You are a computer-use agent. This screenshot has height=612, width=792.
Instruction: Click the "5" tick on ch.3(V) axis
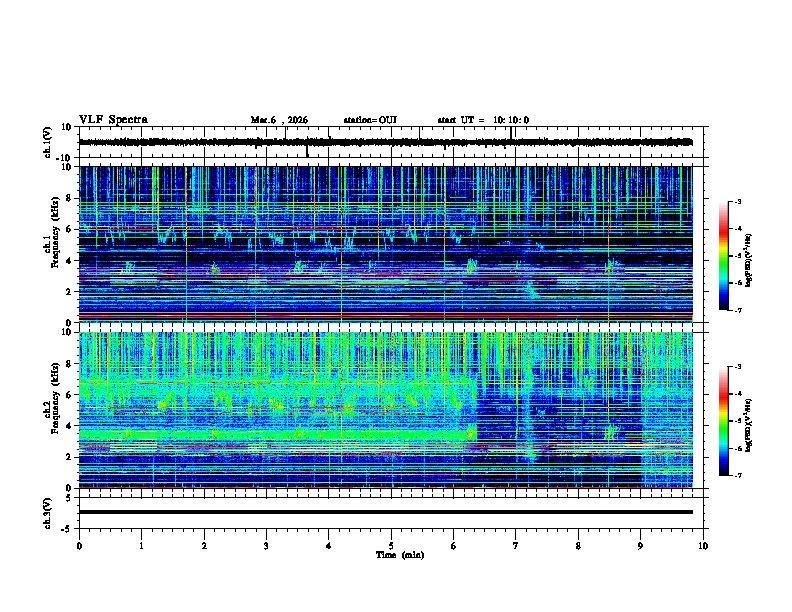(70, 498)
